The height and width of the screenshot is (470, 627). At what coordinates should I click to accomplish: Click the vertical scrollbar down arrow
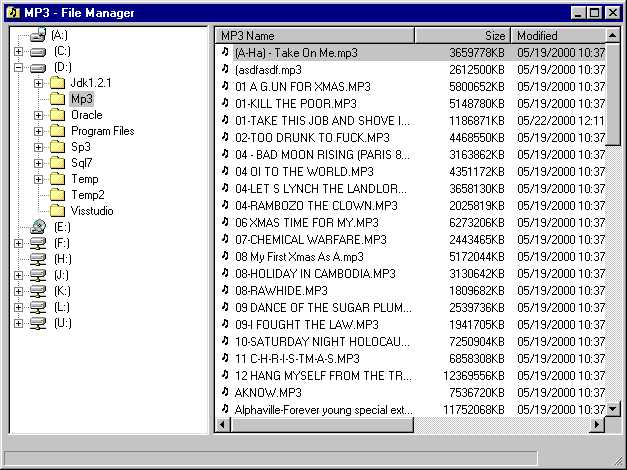613,409
